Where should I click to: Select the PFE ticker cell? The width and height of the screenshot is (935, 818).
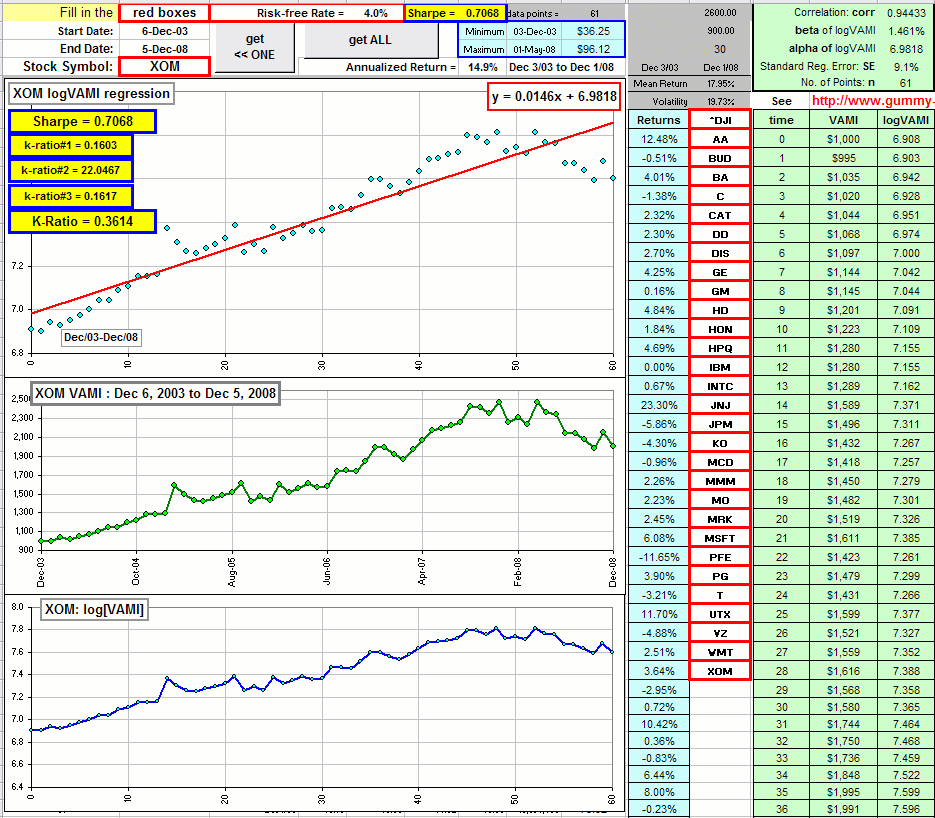[x=720, y=557]
